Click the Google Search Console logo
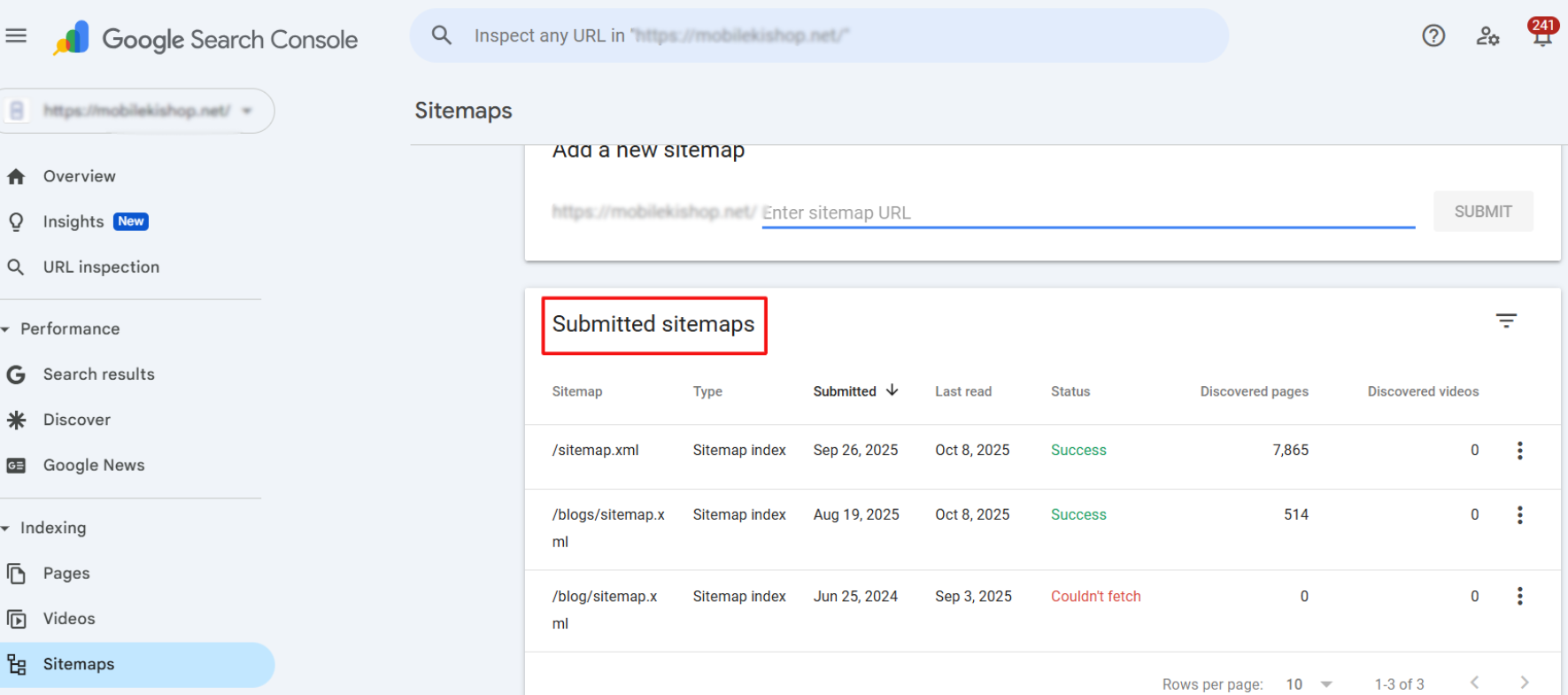Viewport: 1568px width, 695px height. click(x=205, y=39)
